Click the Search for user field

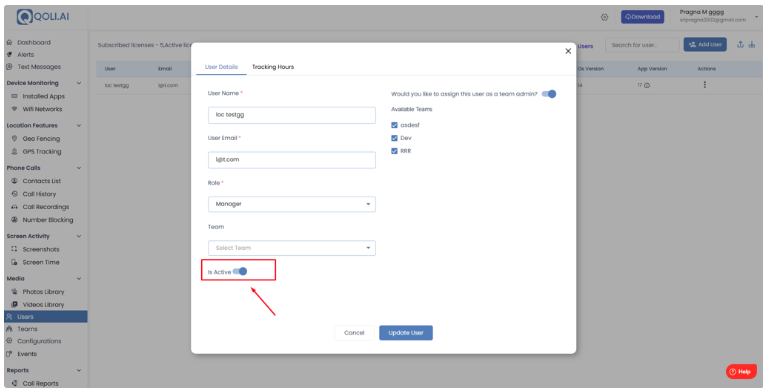click(x=642, y=45)
